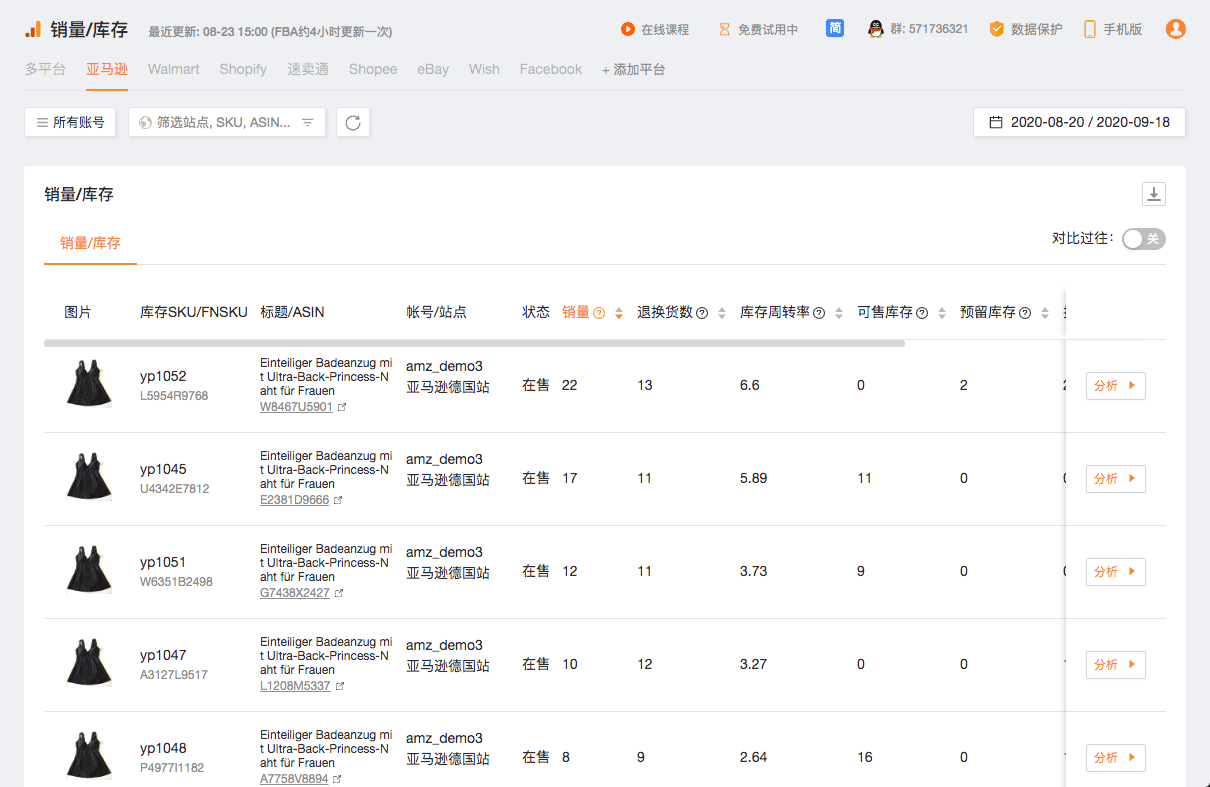Image resolution: width=1210 pixels, height=787 pixels.
Task: Click the blue 简 language icon
Action: (x=835, y=29)
